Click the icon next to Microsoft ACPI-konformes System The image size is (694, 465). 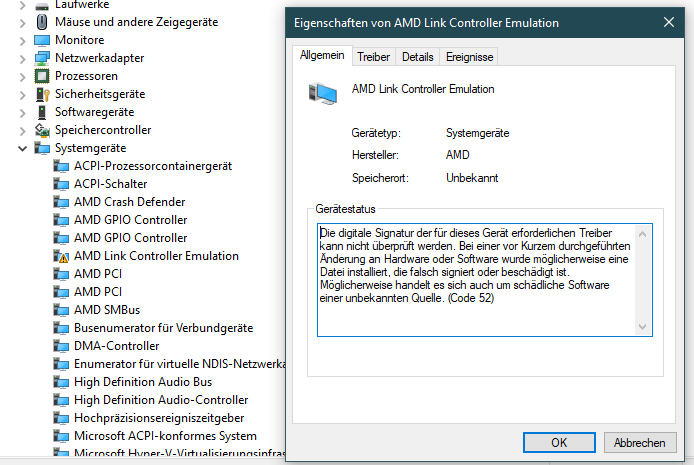click(61, 436)
